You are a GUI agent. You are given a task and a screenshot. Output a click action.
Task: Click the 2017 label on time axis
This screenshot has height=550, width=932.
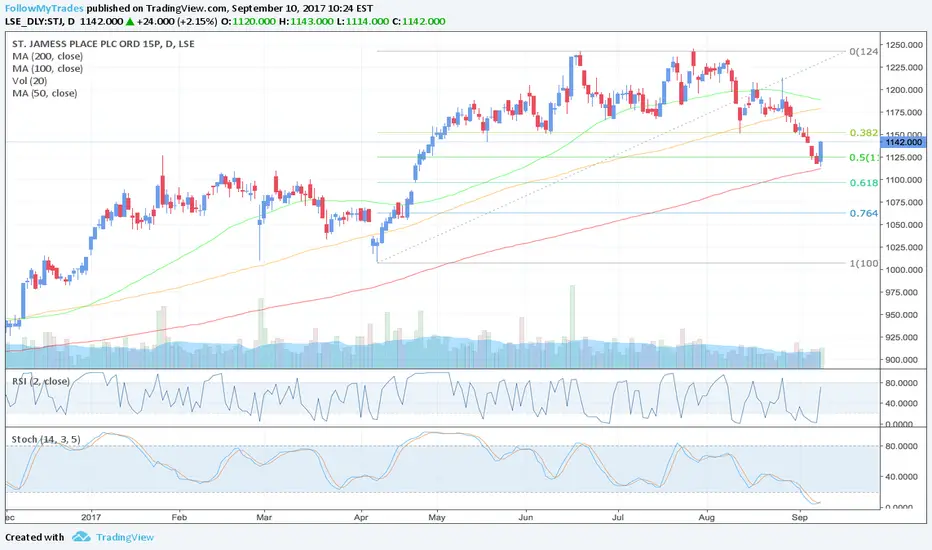[92, 517]
